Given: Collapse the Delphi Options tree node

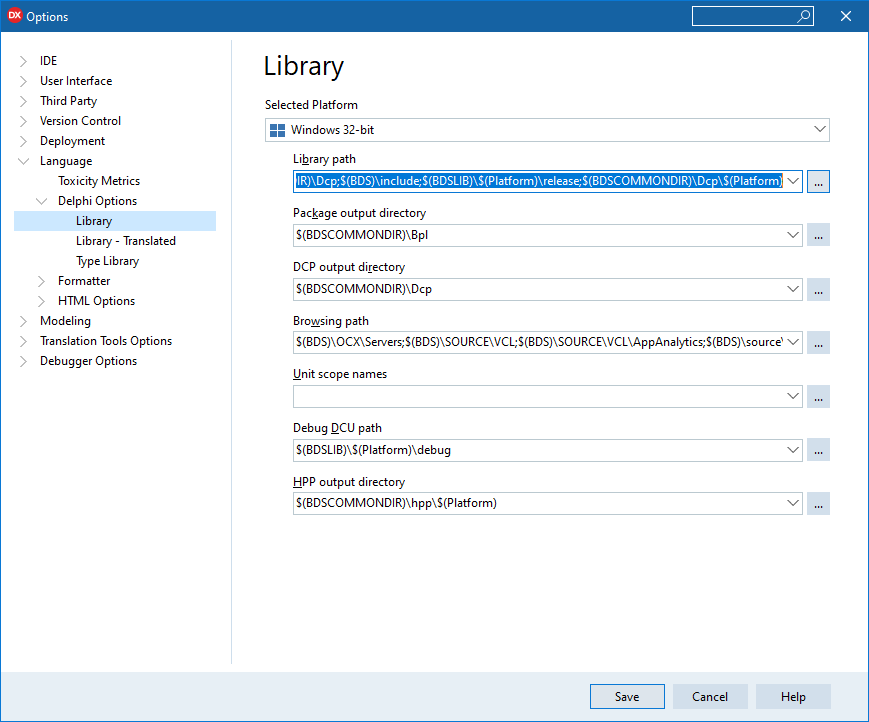Looking at the screenshot, I should click(x=42, y=201).
